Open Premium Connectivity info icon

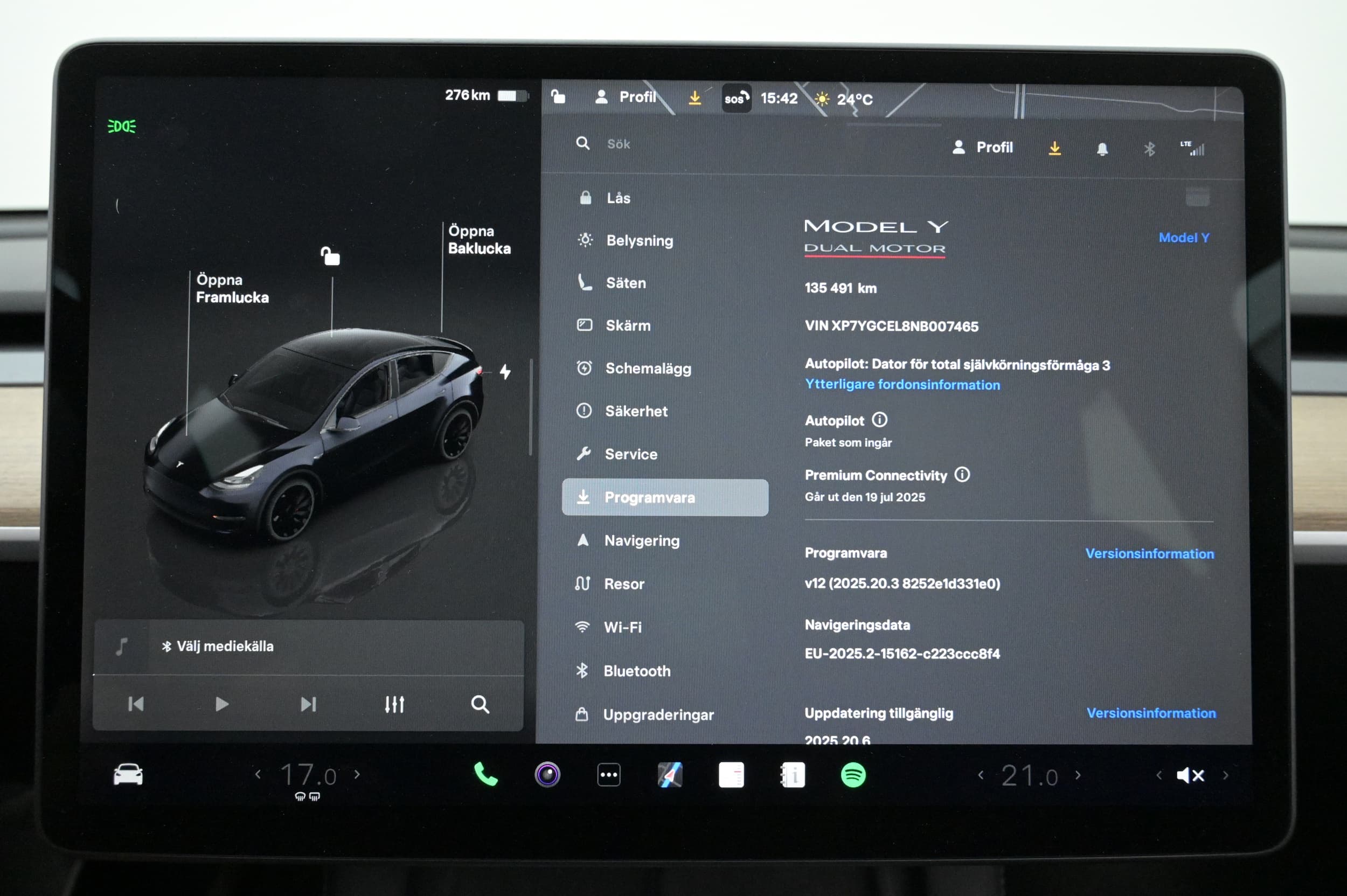(962, 474)
